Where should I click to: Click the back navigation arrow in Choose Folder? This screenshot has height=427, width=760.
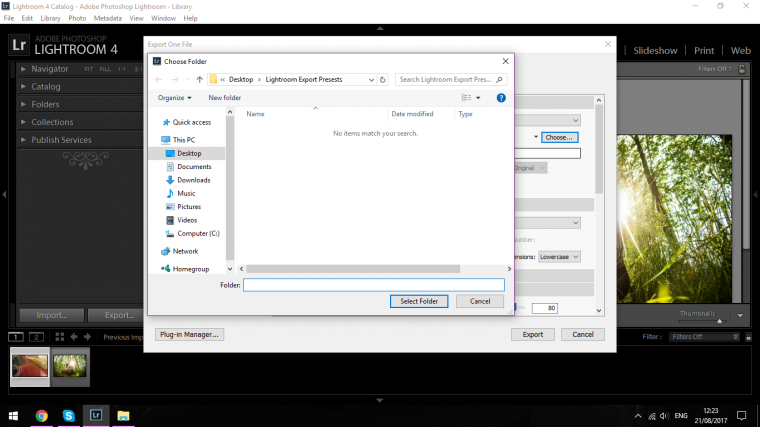(x=159, y=79)
